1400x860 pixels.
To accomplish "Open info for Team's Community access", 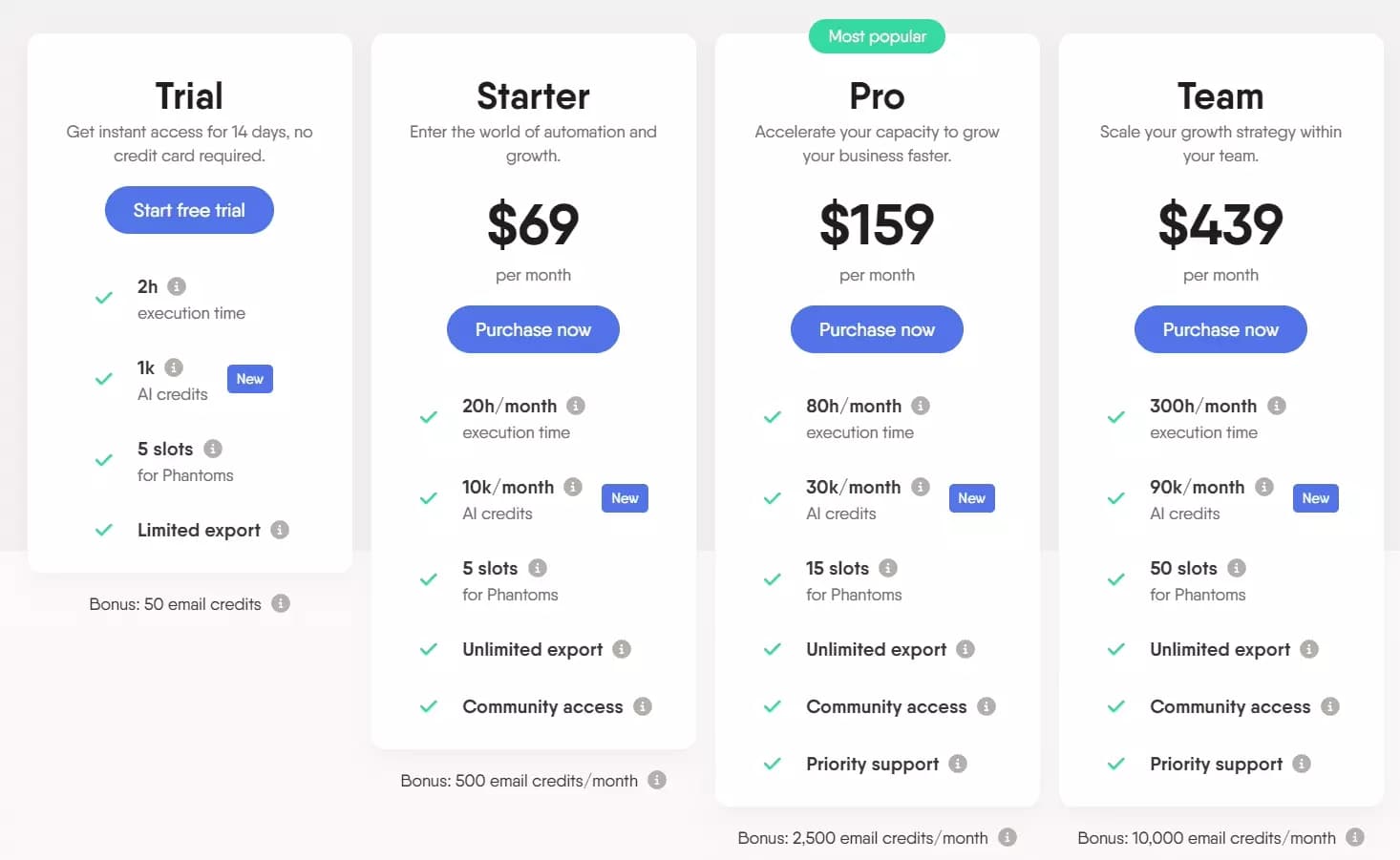I will [x=1330, y=706].
